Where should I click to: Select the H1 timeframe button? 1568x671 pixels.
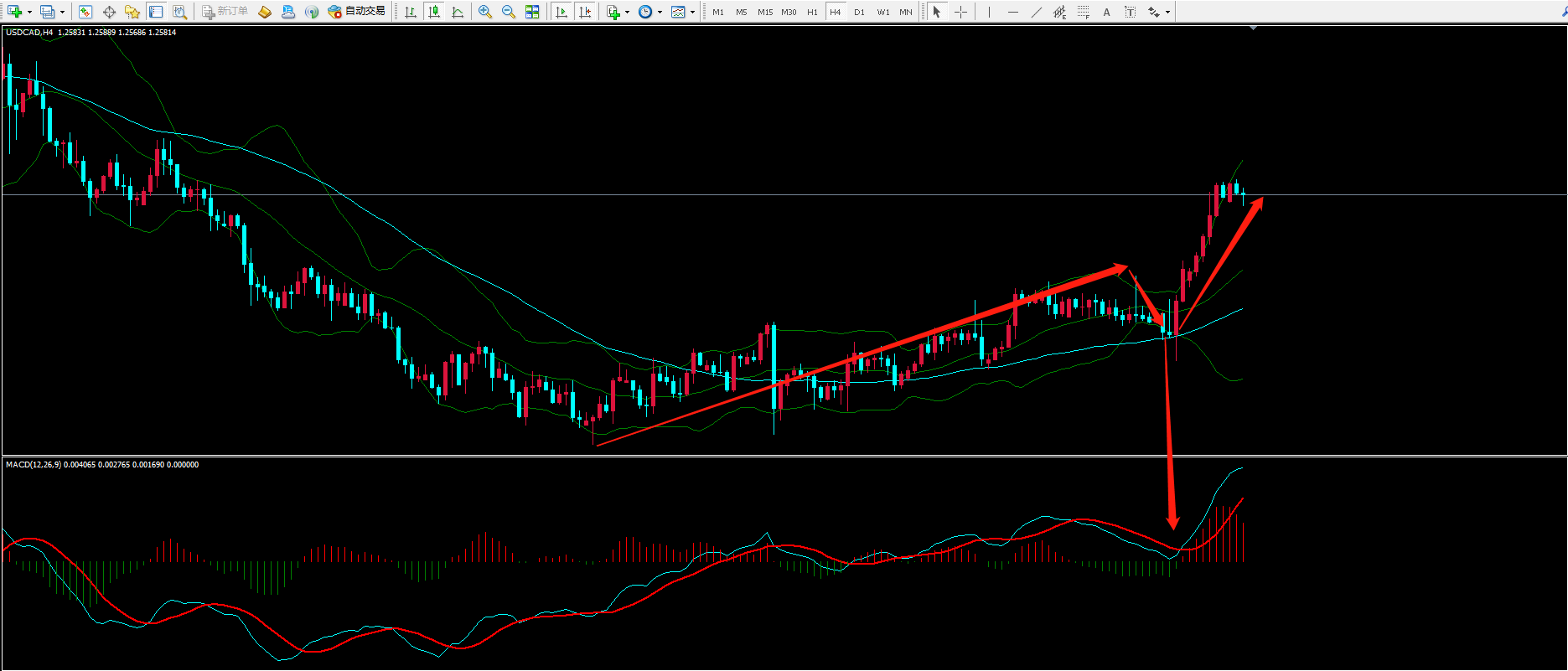[812, 12]
